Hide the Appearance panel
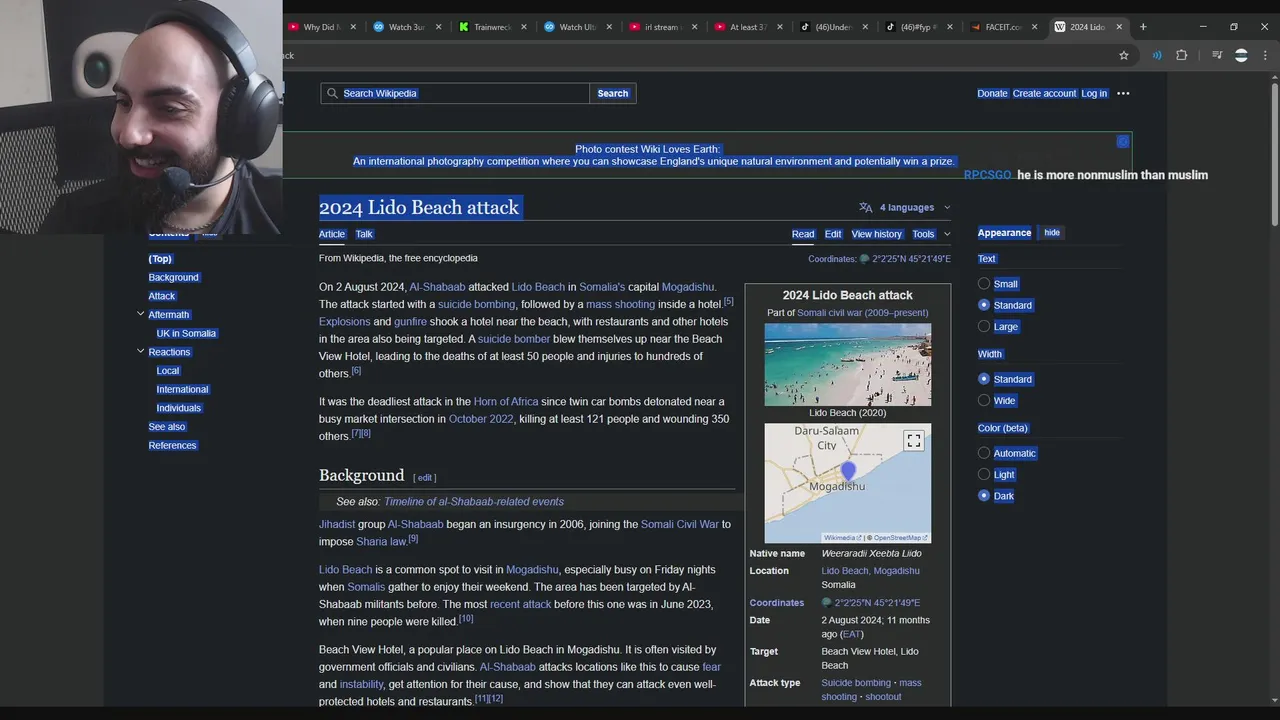1280x720 pixels. pos(1052,232)
